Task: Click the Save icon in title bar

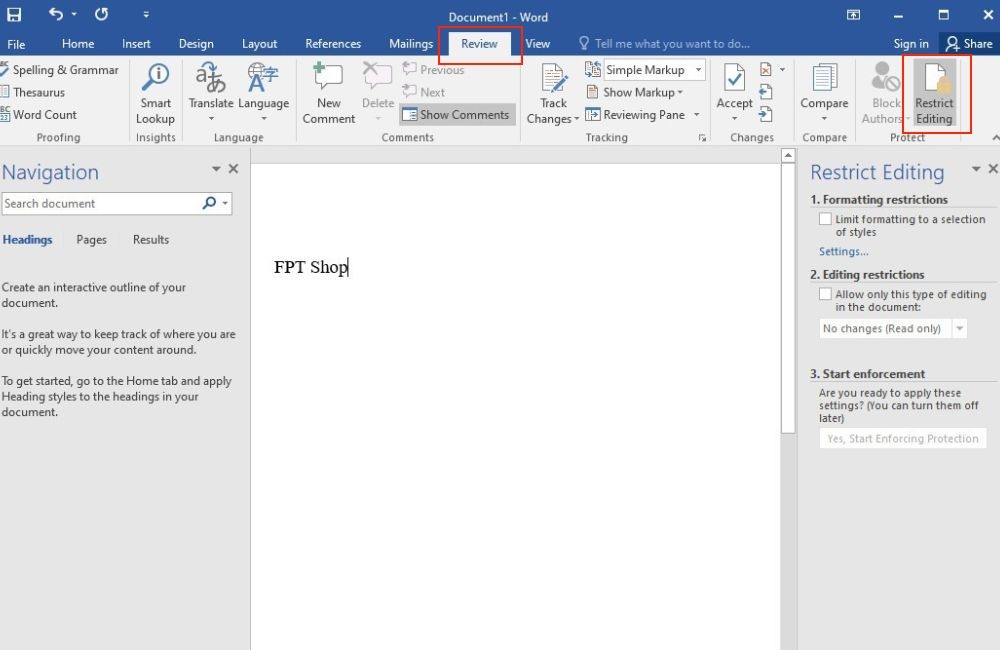Action: pos(14,14)
